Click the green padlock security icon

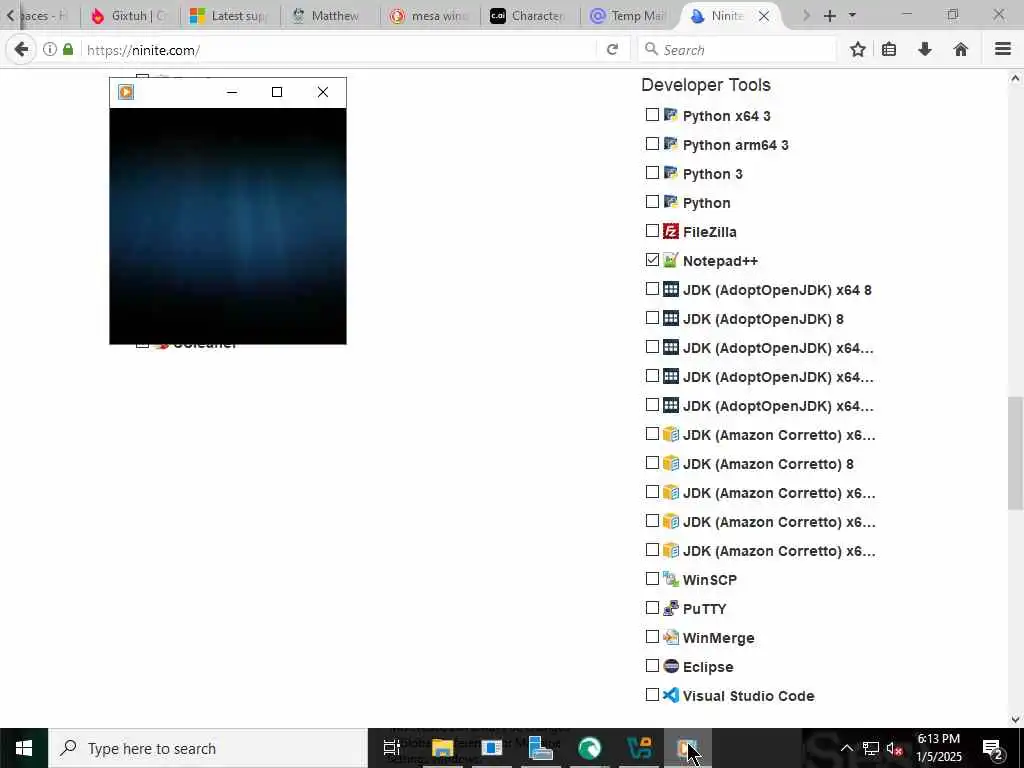click(x=68, y=49)
